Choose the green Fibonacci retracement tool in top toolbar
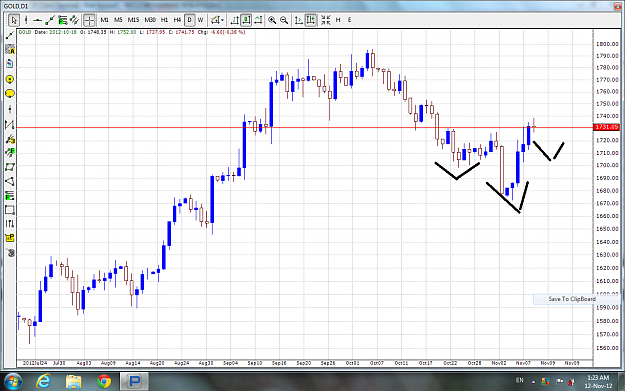Screen dimensions: 625x391 coord(63,20)
